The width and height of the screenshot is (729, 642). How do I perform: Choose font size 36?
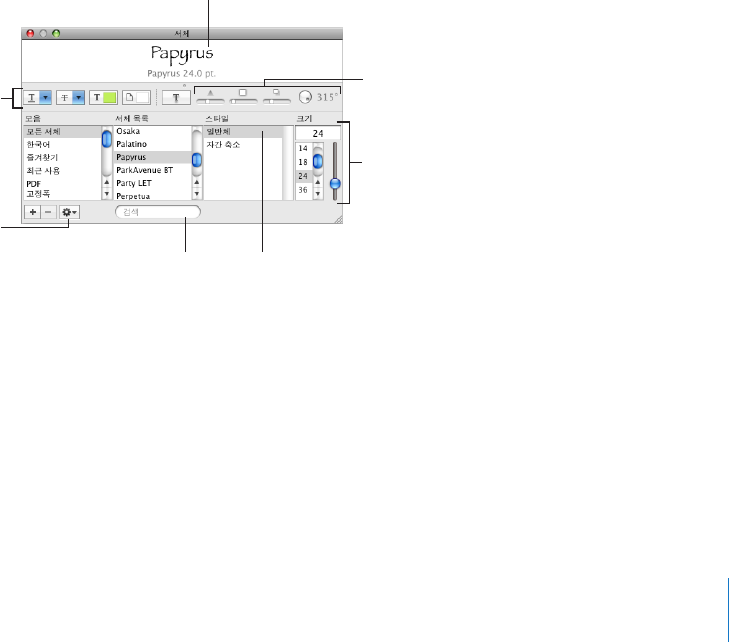[x=303, y=190]
